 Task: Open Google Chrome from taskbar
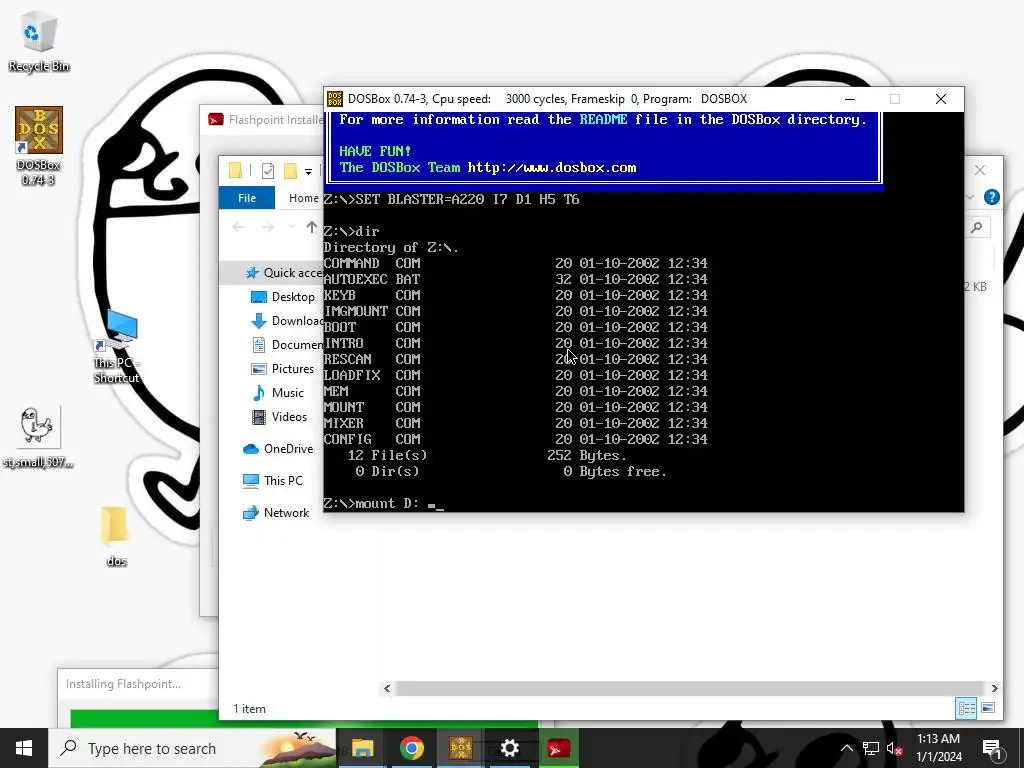point(411,748)
